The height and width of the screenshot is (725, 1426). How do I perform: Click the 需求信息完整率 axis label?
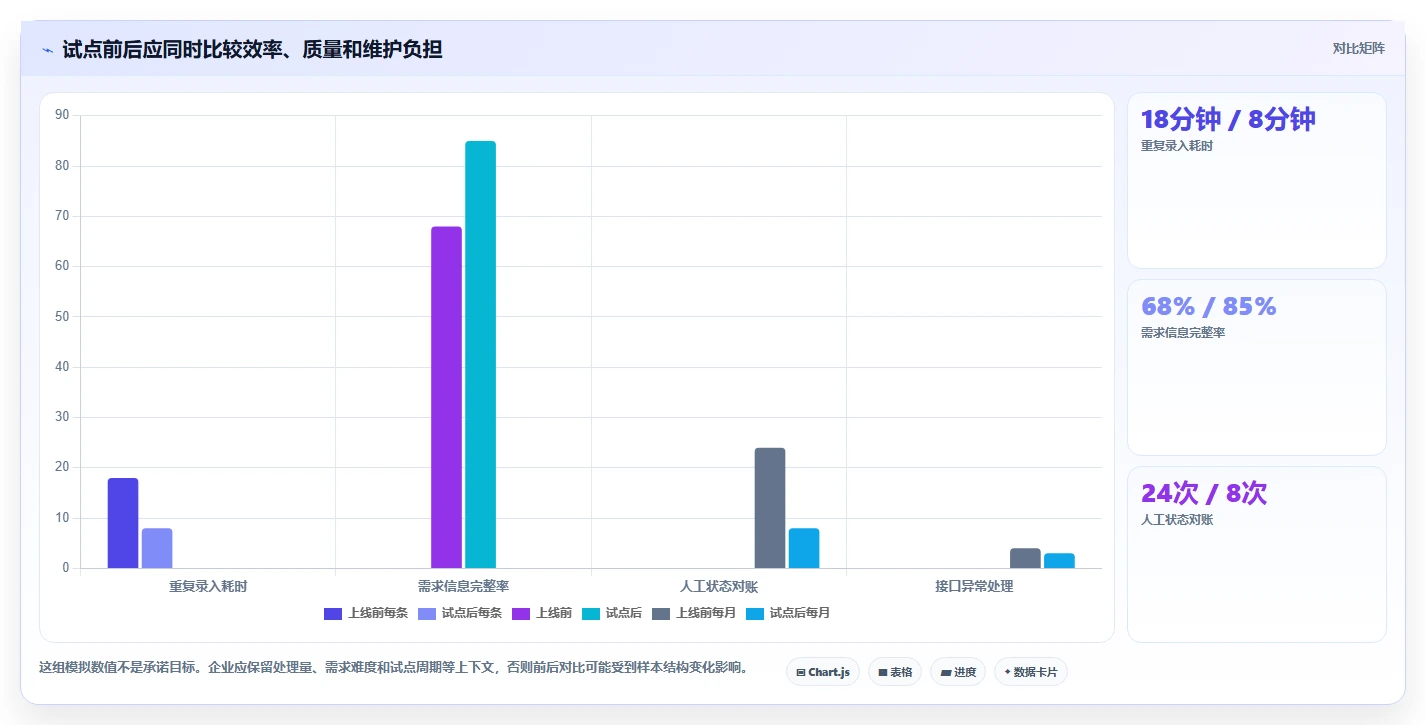[463, 586]
